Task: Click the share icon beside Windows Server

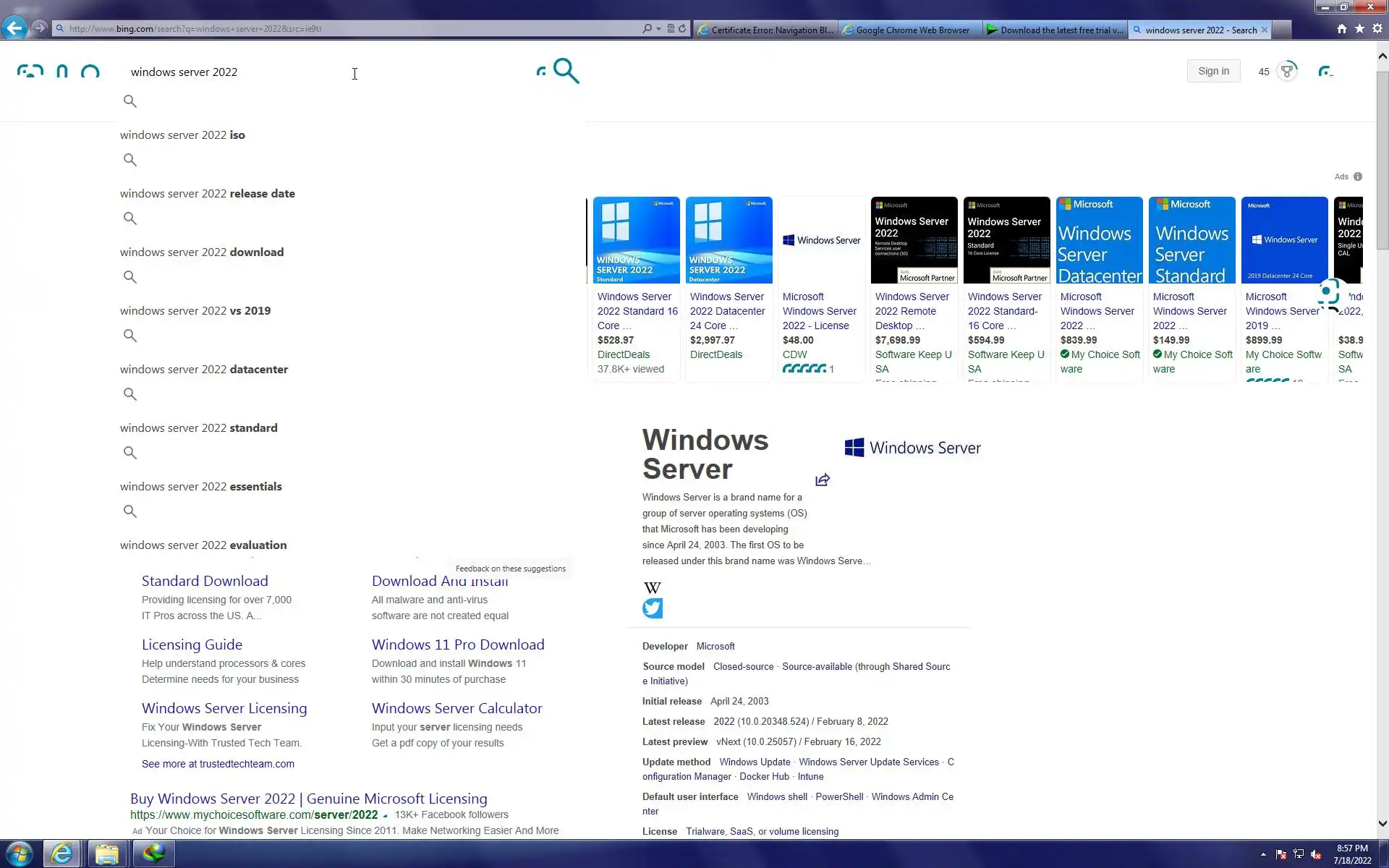Action: coord(823,480)
